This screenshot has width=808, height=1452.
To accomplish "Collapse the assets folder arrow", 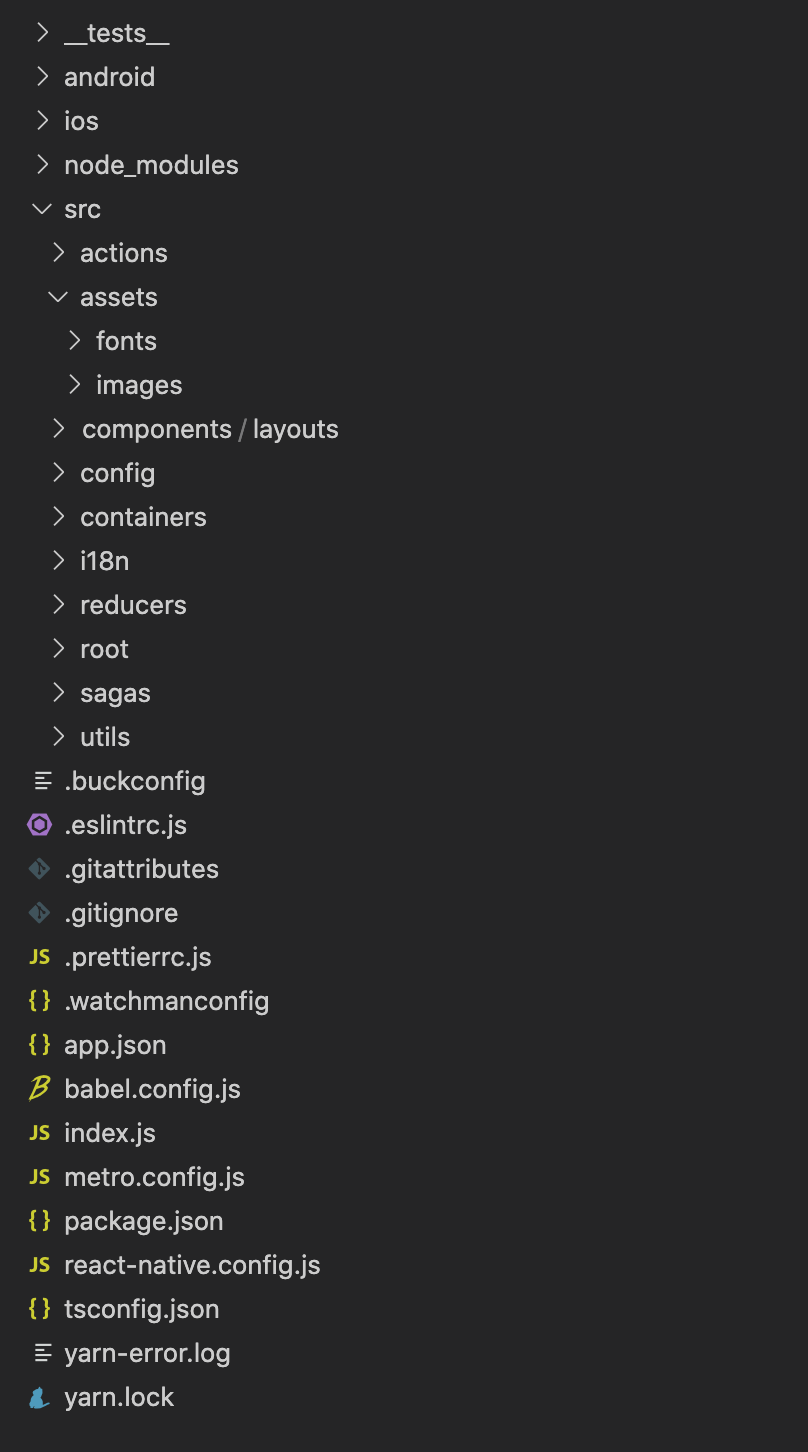I will tap(58, 297).
